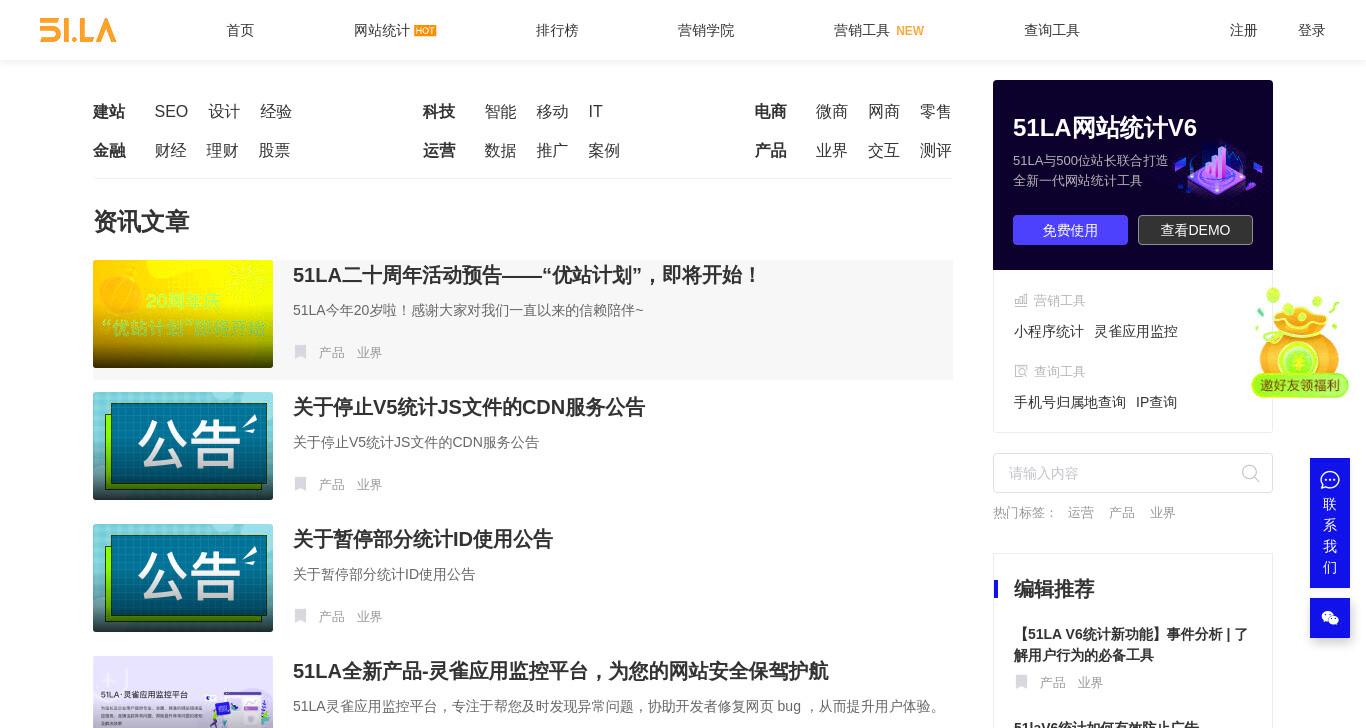The image size is (1366, 728).
Task: Open the 排行榜 nav item
Action: (x=557, y=30)
